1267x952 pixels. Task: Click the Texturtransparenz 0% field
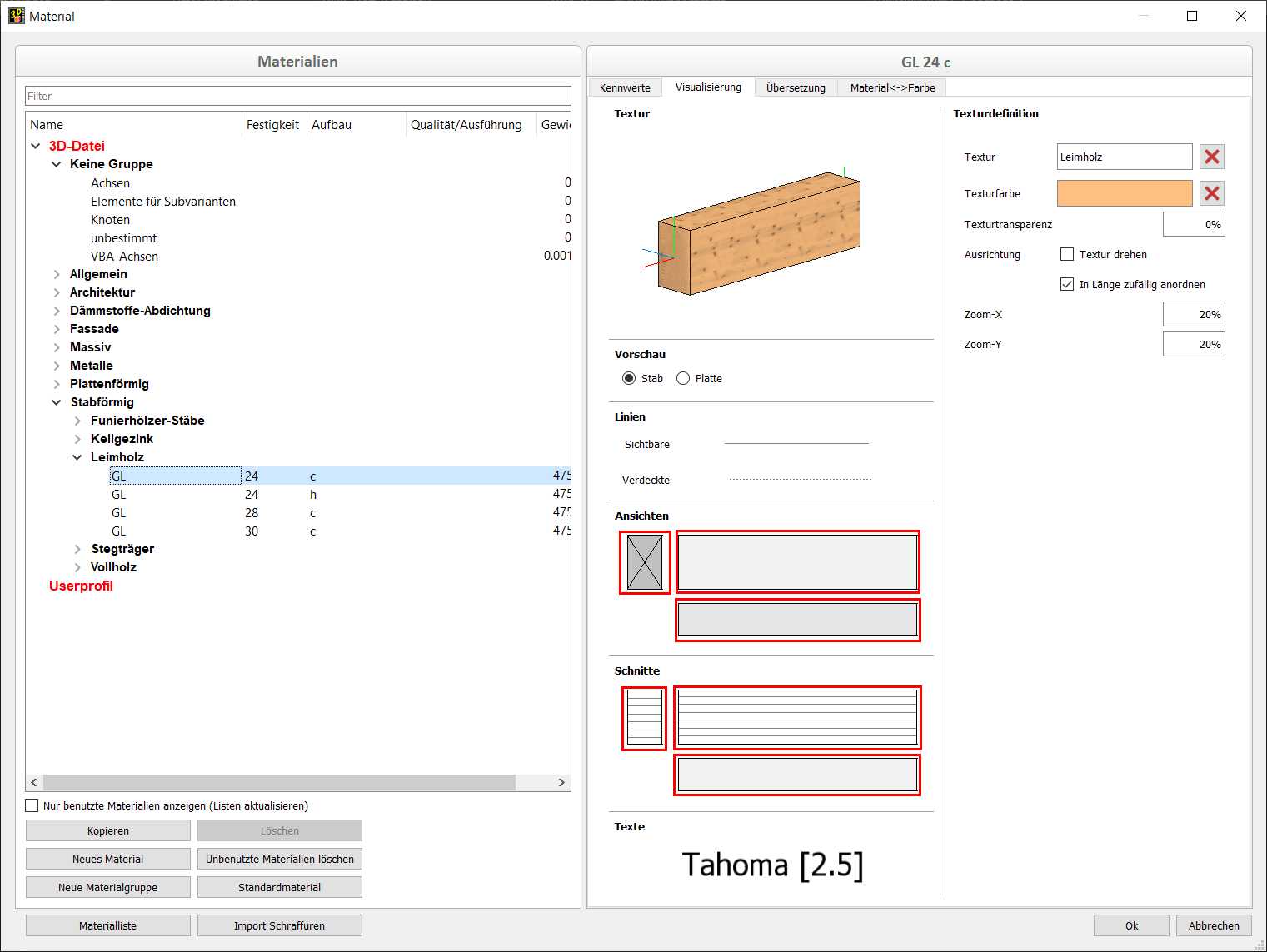pos(1194,224)
